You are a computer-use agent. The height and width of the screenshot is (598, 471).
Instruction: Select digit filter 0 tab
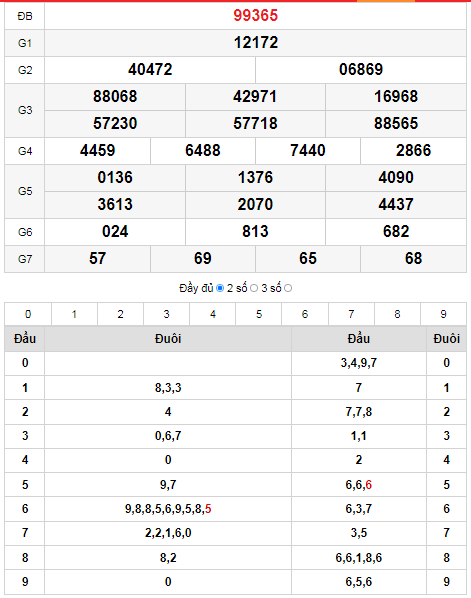point(28,314)
